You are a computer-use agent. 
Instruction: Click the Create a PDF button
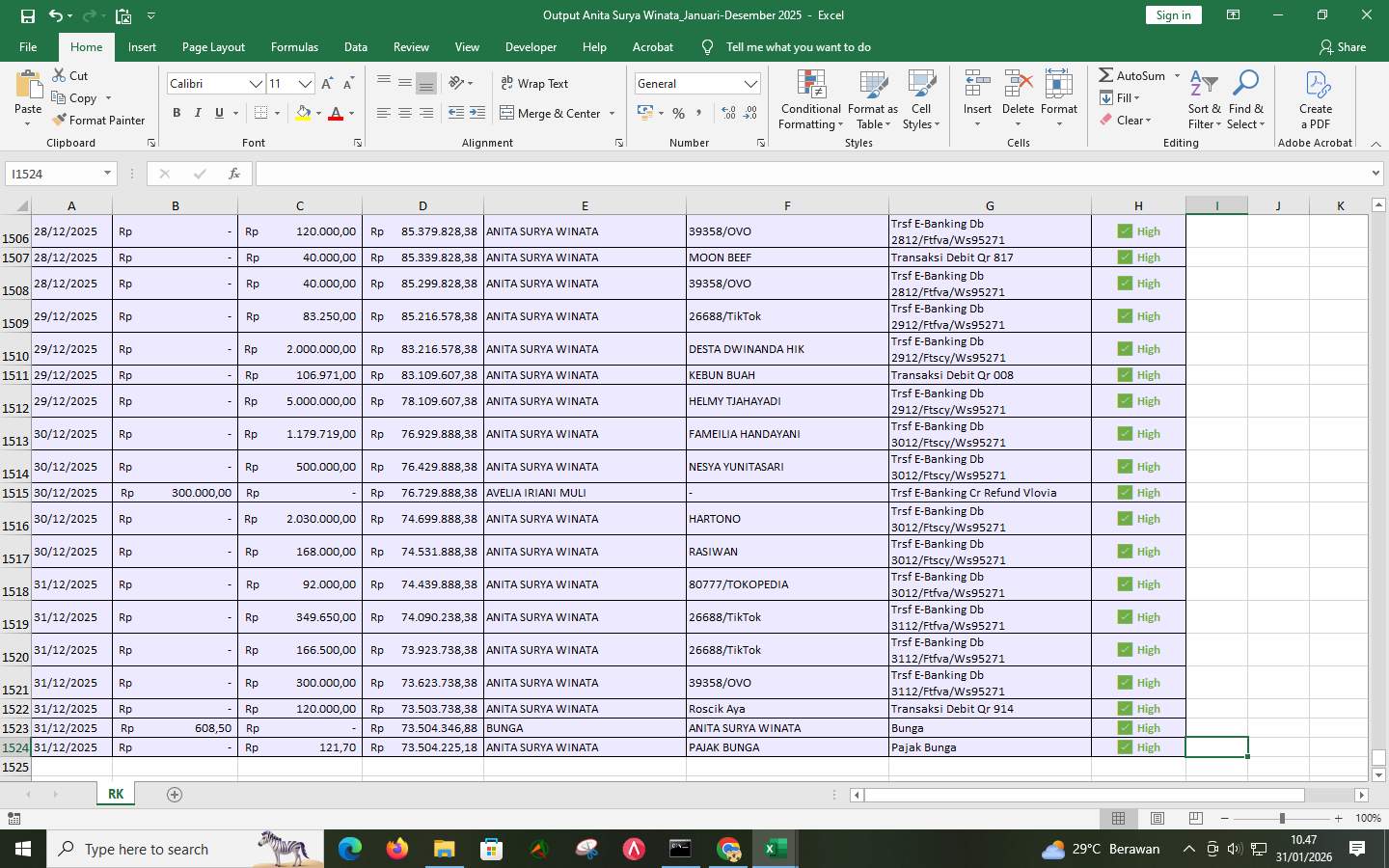coord(1315,100)
